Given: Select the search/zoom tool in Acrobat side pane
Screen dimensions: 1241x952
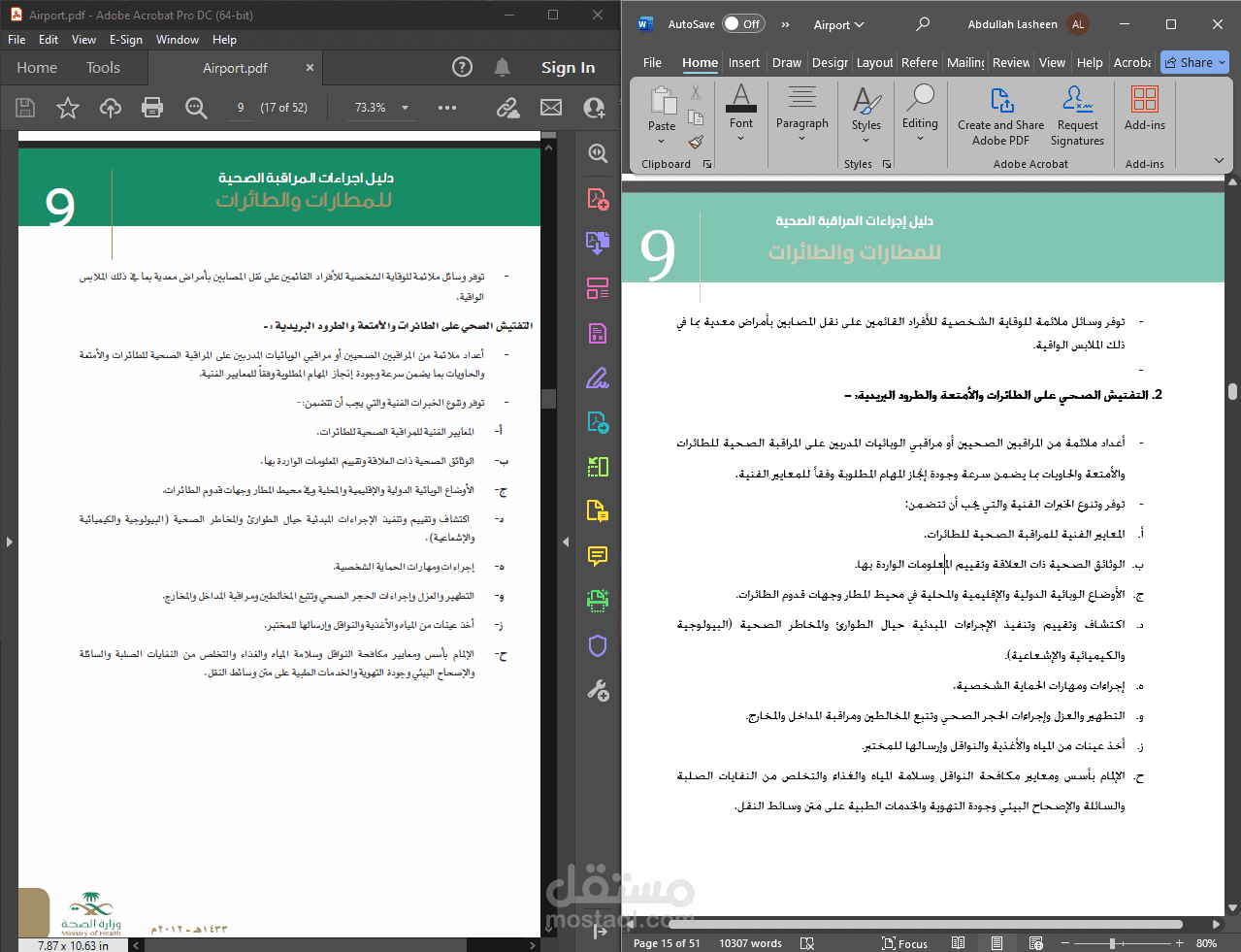Looking at the screenshot, I should 598,153.
